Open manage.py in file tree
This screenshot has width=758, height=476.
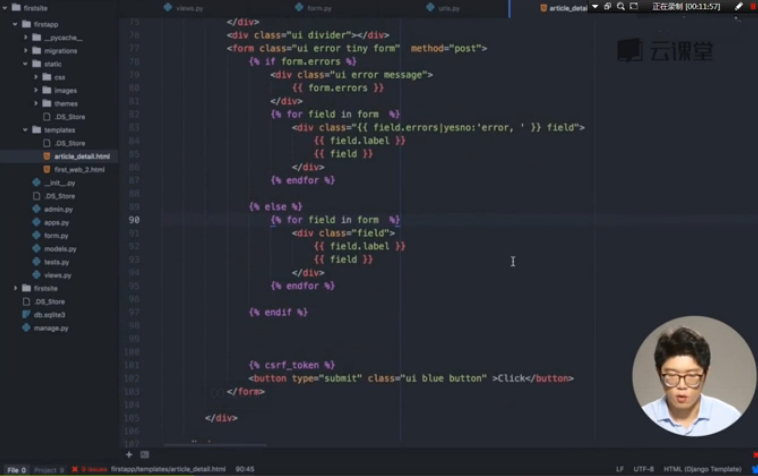point(51,328)
